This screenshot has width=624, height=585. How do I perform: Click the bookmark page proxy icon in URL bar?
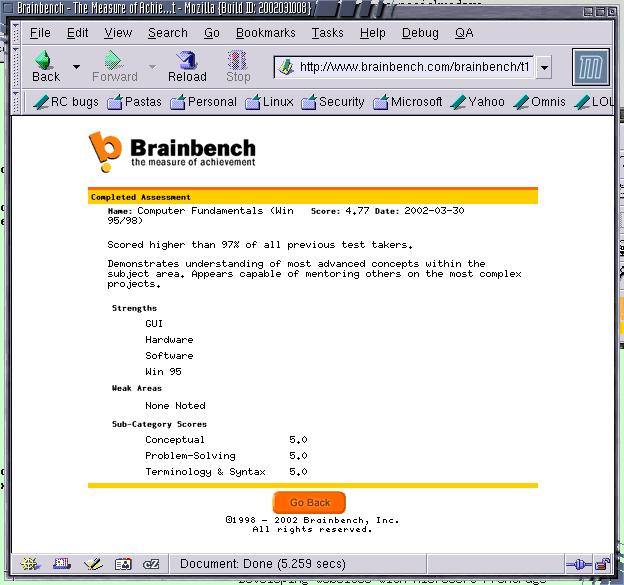coord(286,67)
